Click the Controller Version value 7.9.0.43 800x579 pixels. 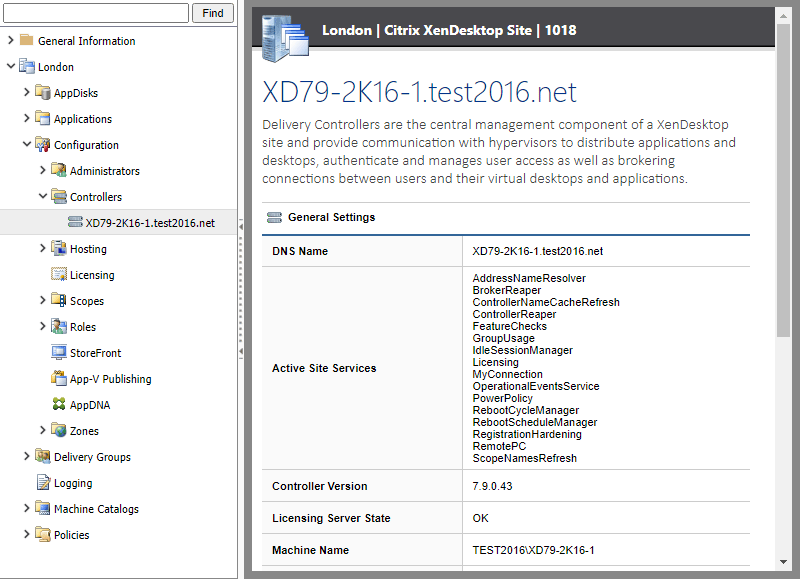click(492, 486)
